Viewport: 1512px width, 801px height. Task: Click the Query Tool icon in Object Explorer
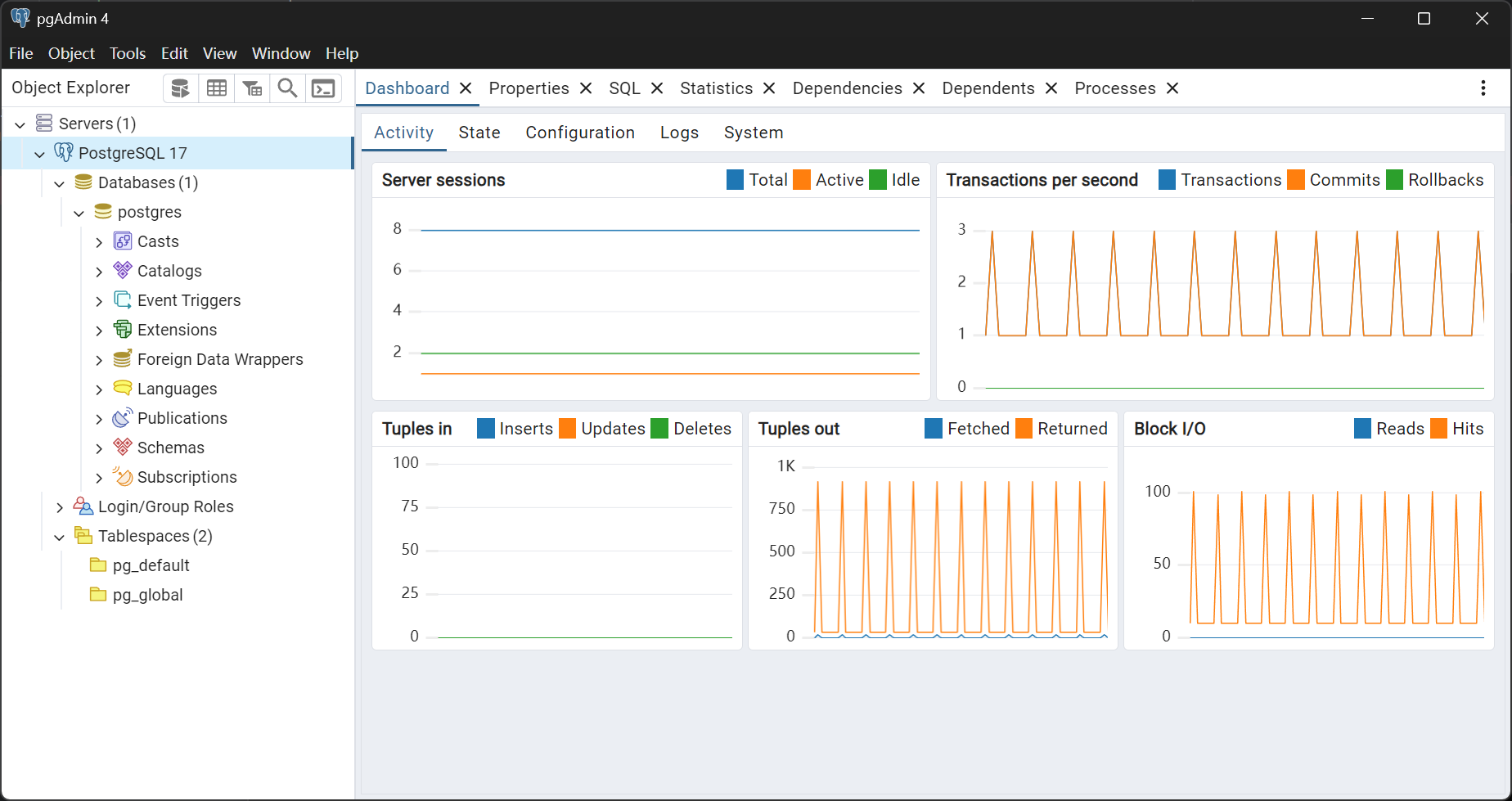[x=181, y=88]
